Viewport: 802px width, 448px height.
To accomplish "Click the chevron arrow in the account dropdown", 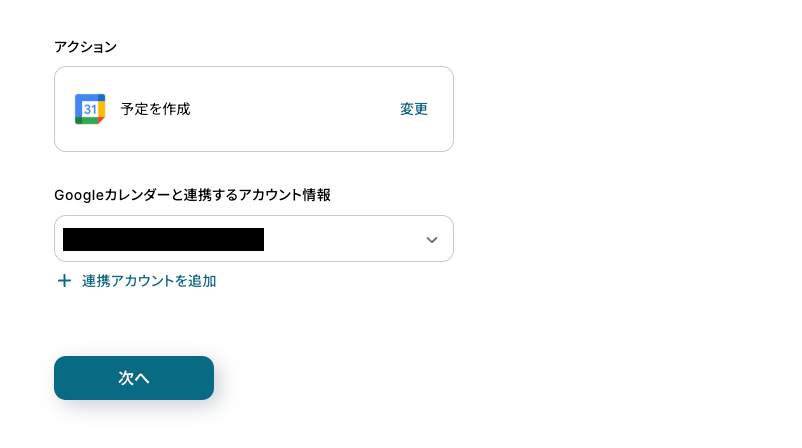I will tap(432, 240).
